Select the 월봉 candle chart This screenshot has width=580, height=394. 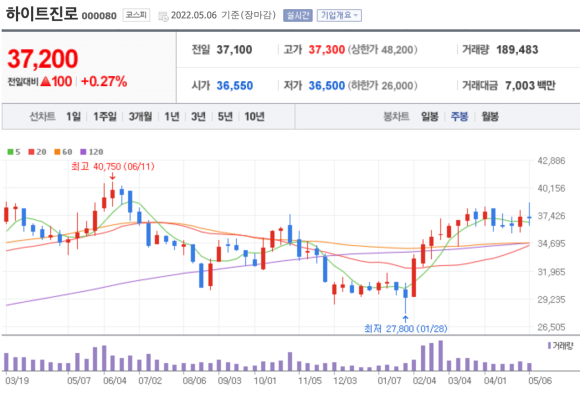pyautogui.click(x=490, y=117)
